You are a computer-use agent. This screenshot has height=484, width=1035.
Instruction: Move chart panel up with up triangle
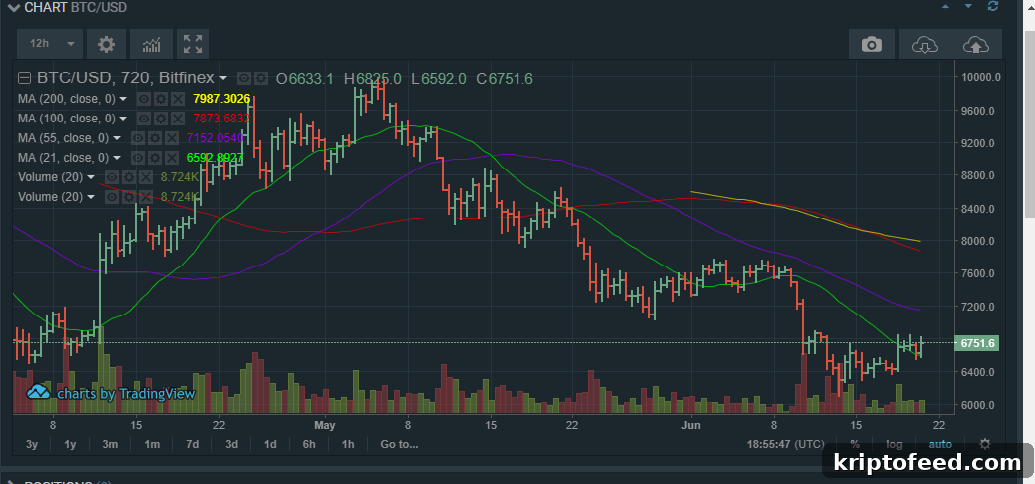pyautogui.click(x=947, y=7)
